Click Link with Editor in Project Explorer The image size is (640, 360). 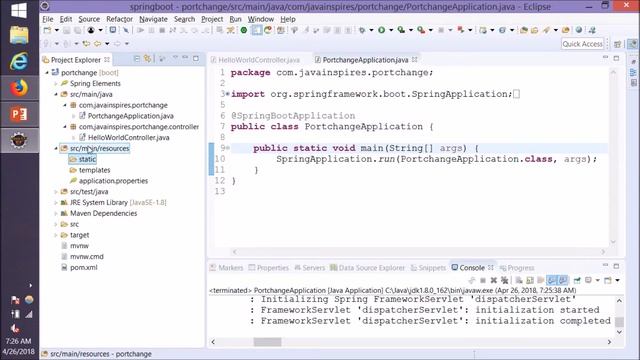[147, 59]
